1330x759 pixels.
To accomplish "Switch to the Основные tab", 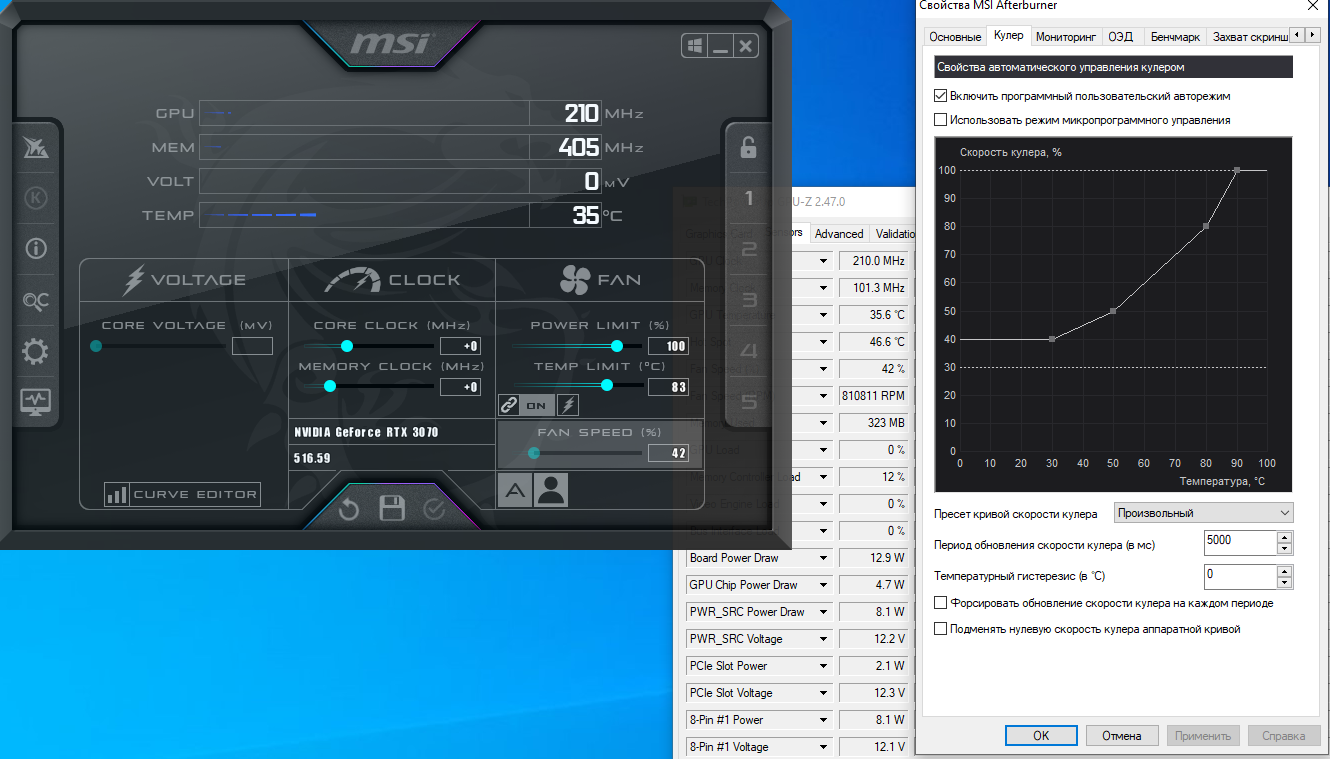I will 955,37.
